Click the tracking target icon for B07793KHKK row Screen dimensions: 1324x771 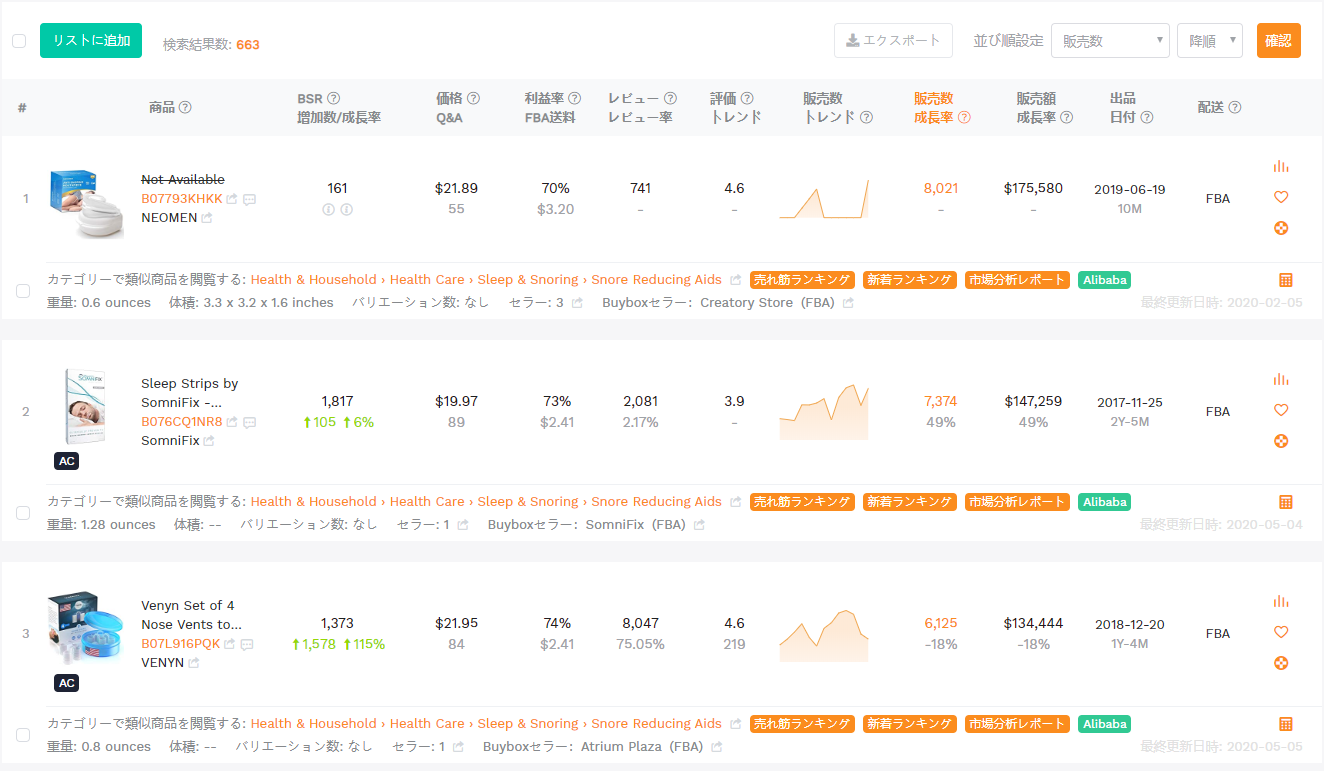click(1281, 228)
